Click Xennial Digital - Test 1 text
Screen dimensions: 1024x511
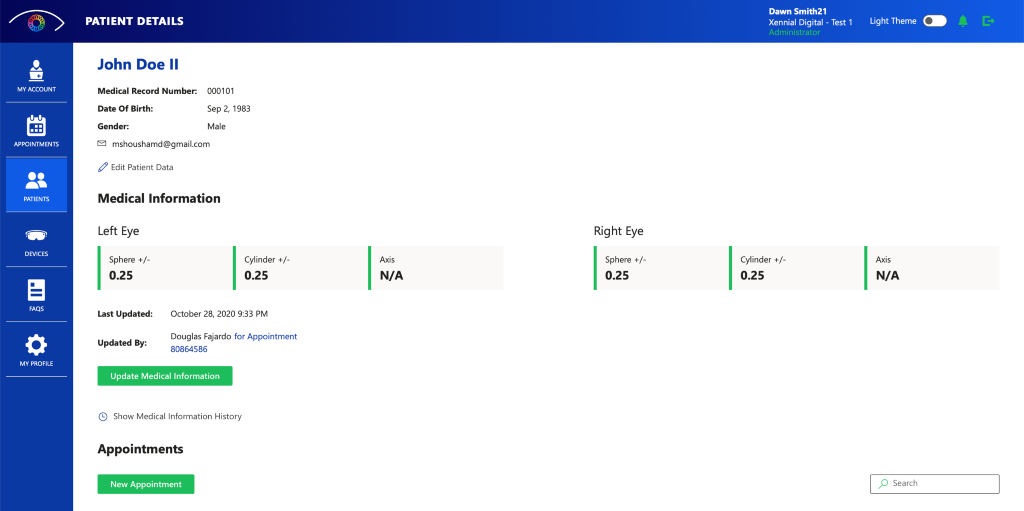click(810, 22)
